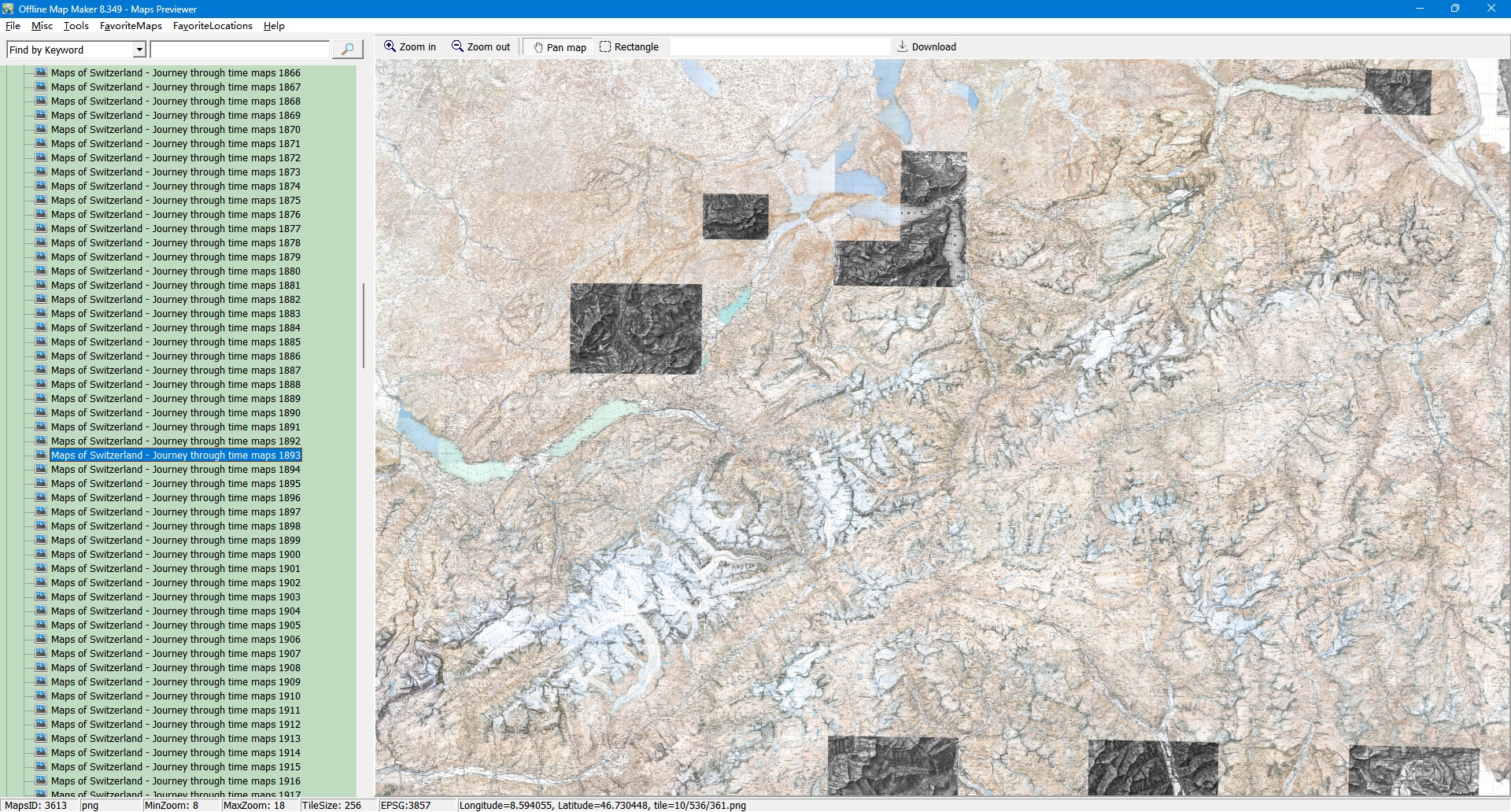Select Journey through time maps 1894
The height and width of the screenshot is (812, 1511).
click(x=175, y=470)
